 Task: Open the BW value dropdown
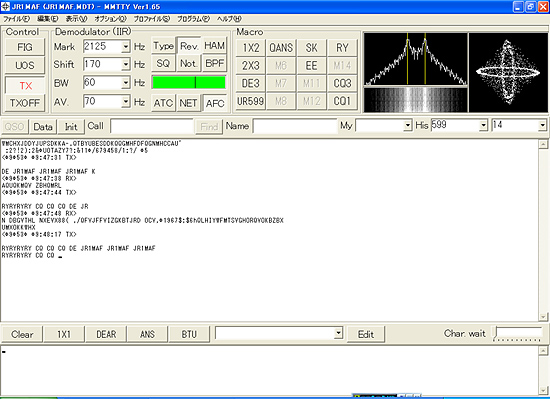click(126, 83)
